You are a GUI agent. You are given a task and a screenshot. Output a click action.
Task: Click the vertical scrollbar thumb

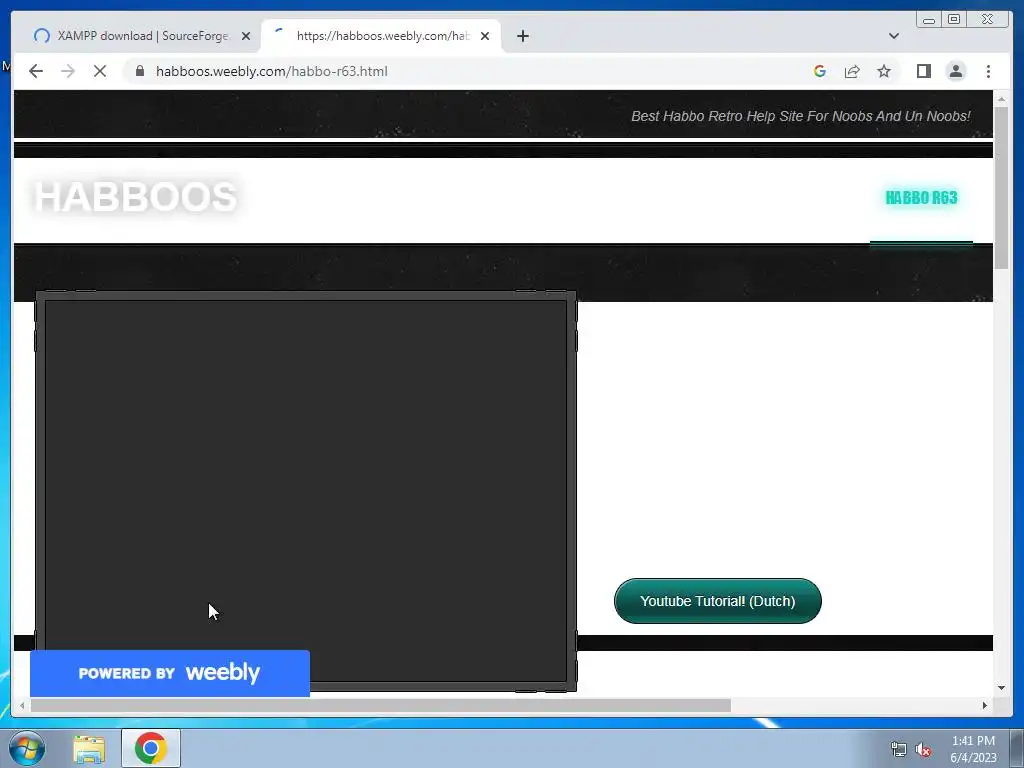tap(1002, 187)
